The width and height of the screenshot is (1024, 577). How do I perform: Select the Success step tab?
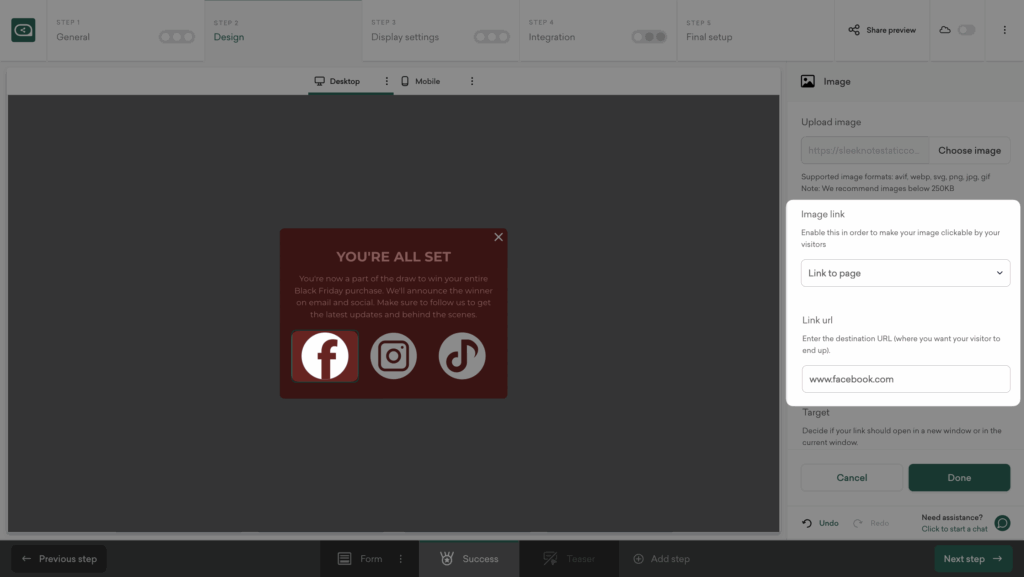[469, 559]
